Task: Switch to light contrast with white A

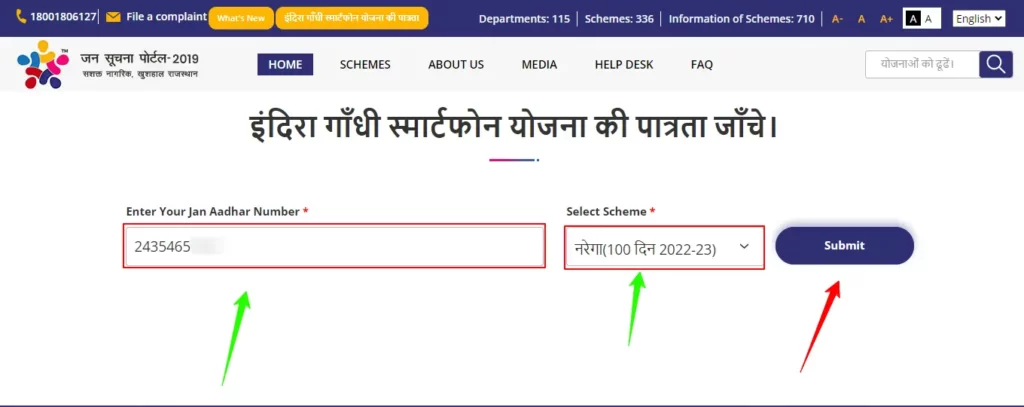Action: click(930, 19)
